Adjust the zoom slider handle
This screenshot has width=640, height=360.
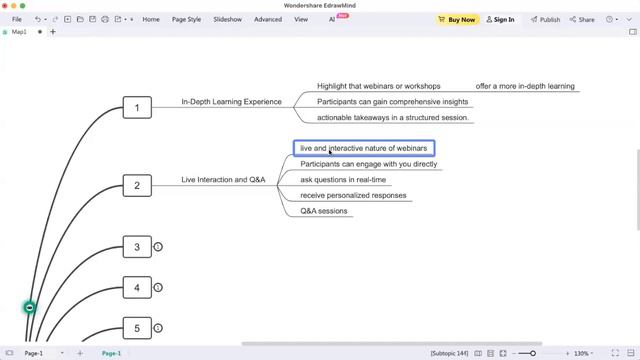tap(533, 353)
